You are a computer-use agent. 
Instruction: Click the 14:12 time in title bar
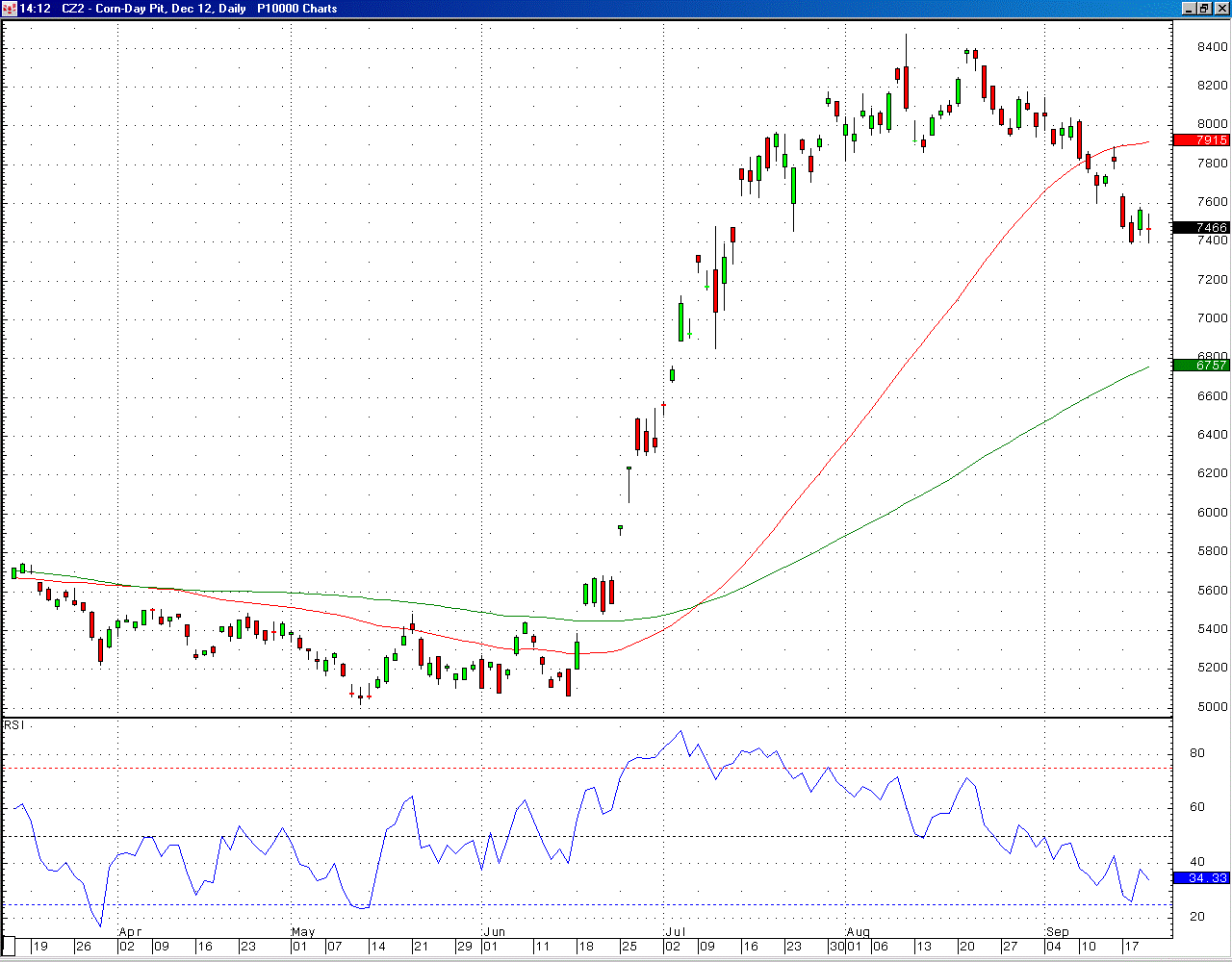(36, 9)
